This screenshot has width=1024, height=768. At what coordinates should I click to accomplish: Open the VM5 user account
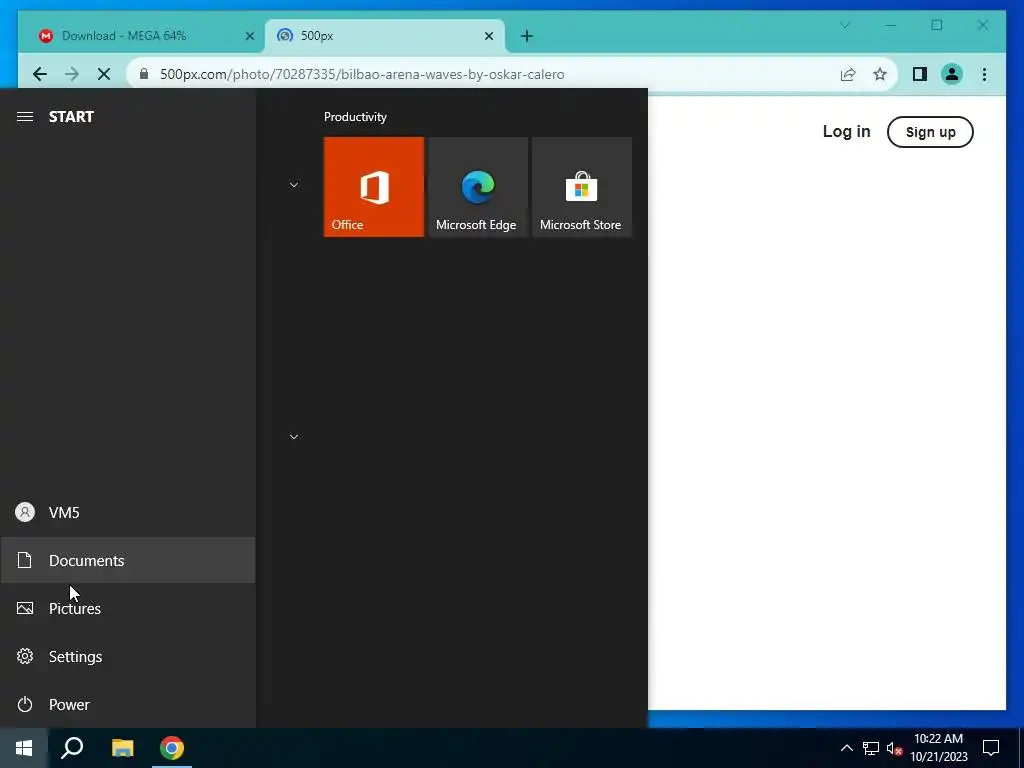click(x=128, y=512)
